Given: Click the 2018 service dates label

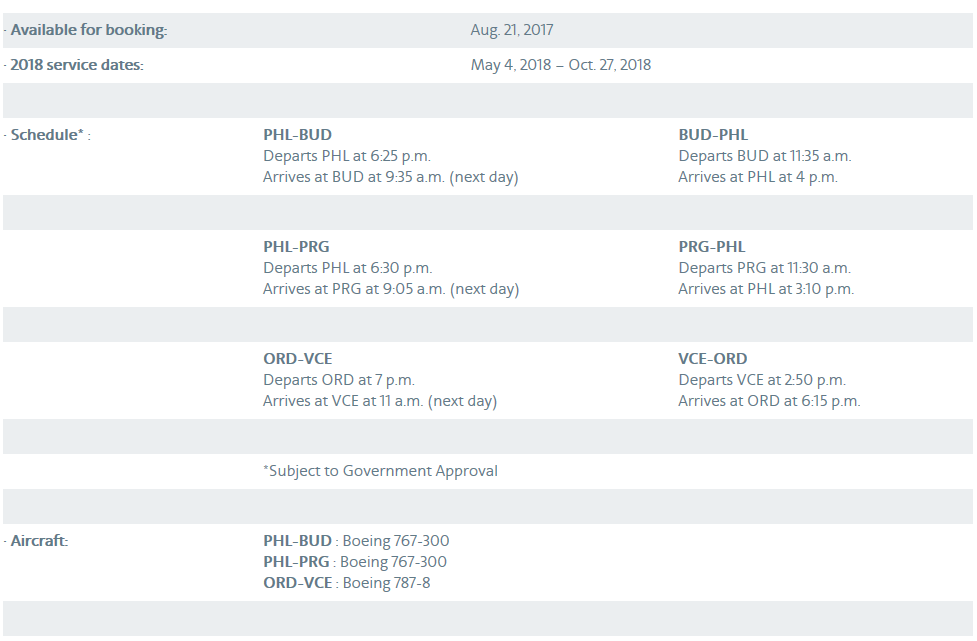Looking at the screenshot, I should click(x=77, y=65).
